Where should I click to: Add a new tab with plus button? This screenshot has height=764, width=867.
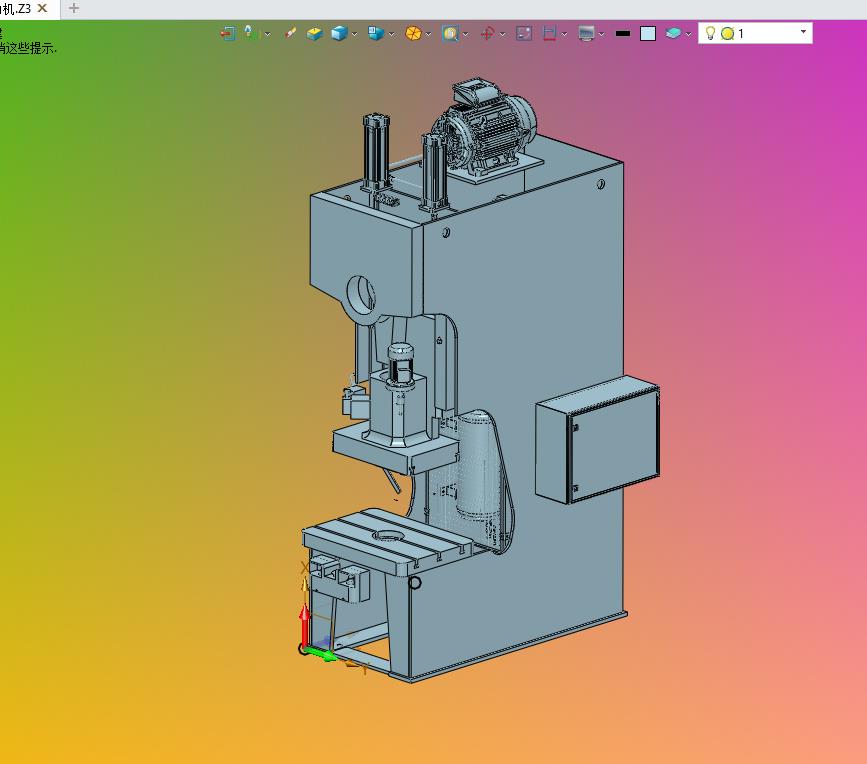pyautogui.click(x=74, y=8)
